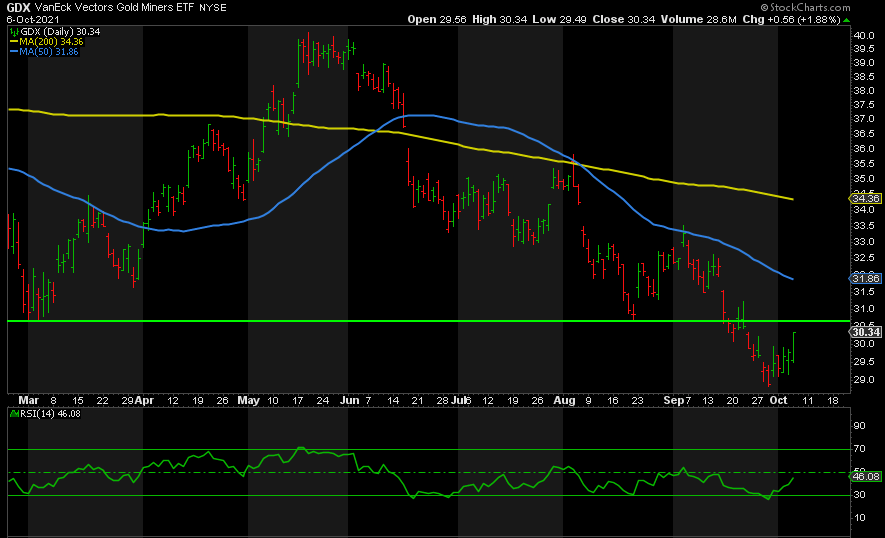Click the Aug label on date axis

pos(564,400)
